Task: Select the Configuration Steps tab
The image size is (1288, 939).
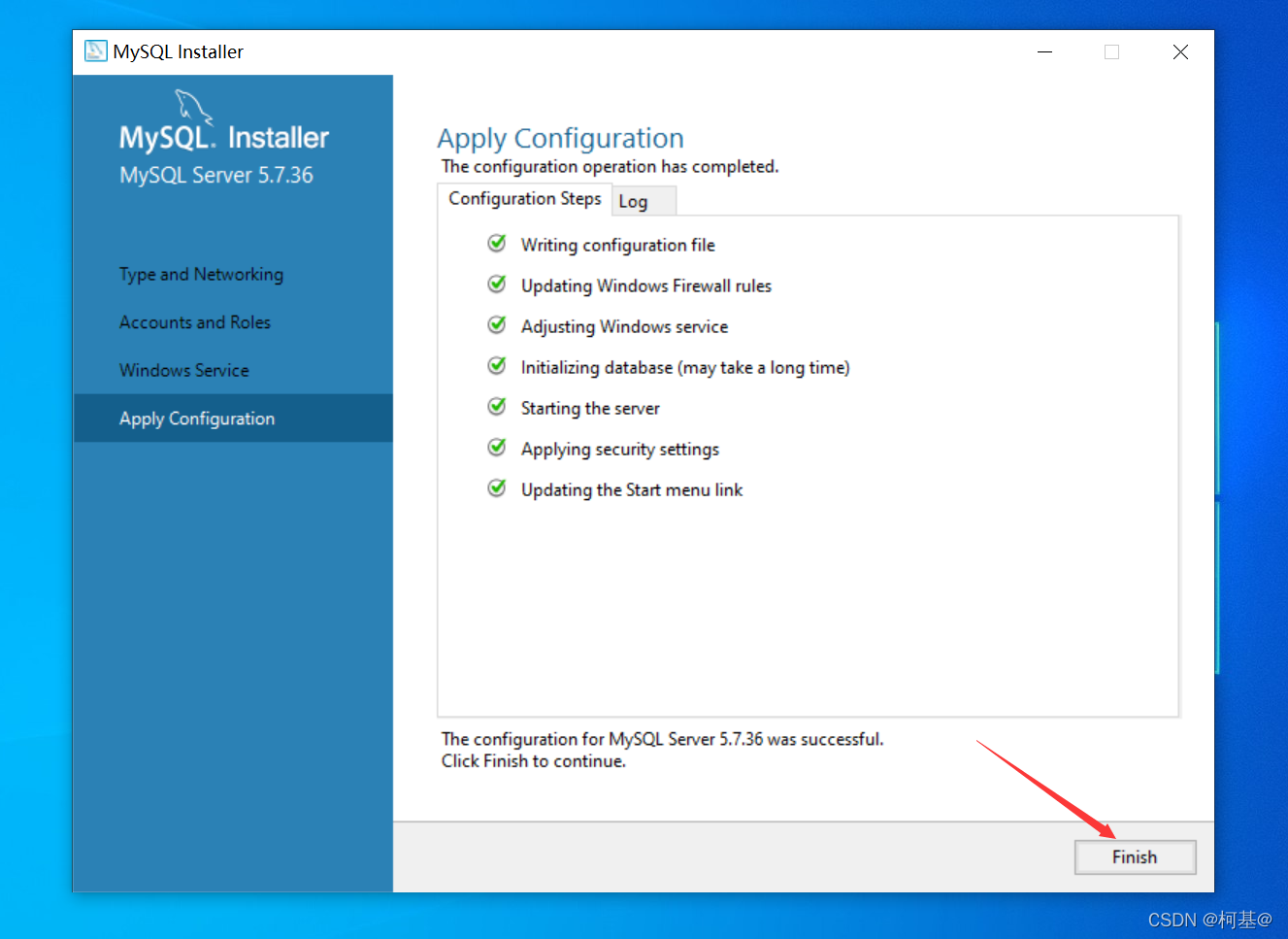Action: 525,198
